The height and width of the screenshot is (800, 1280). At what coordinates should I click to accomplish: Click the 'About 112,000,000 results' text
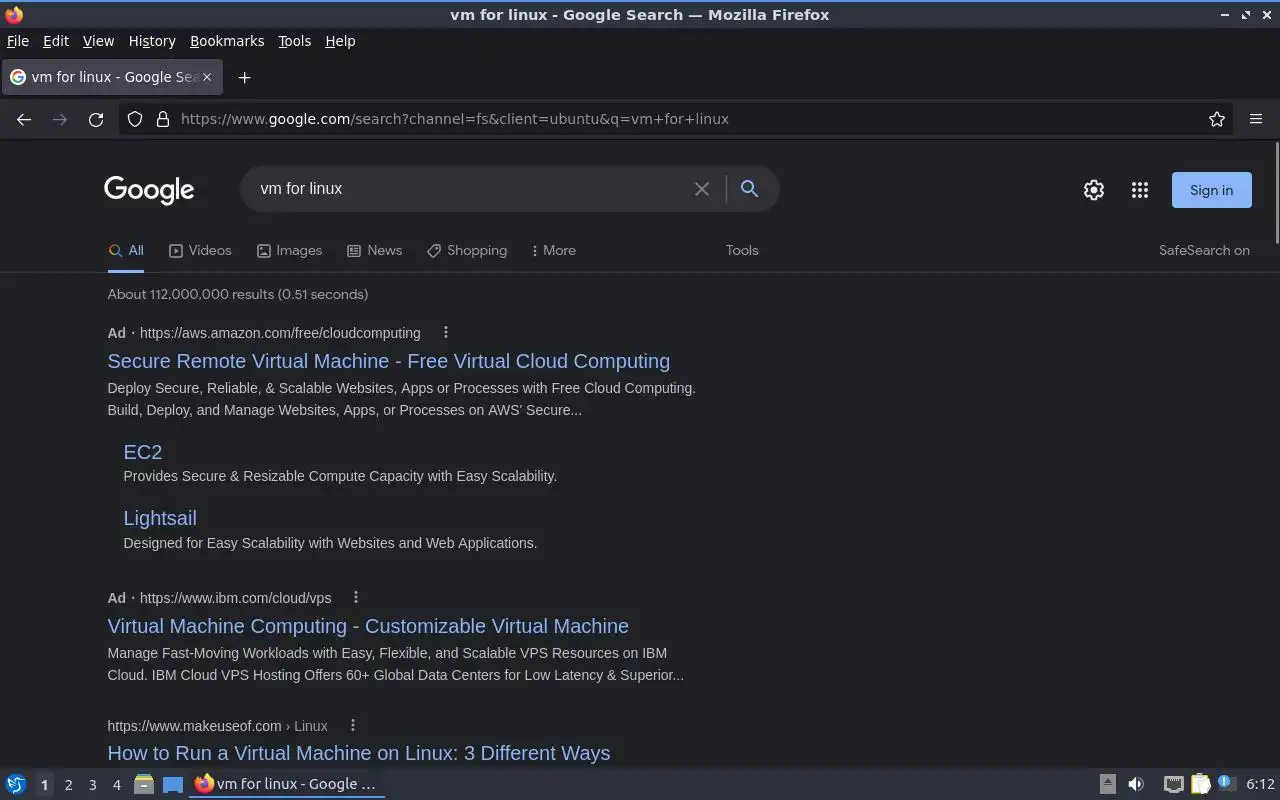(238, 294)
